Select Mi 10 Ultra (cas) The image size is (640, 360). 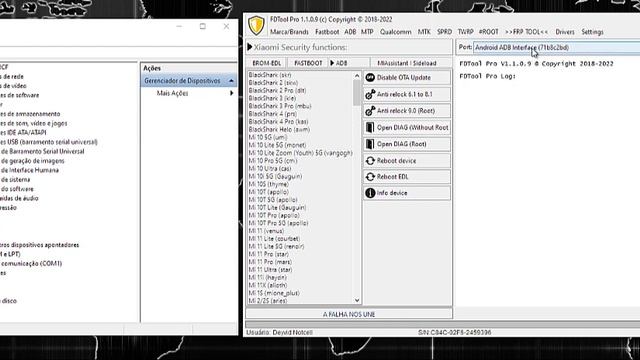pos(270,169)
